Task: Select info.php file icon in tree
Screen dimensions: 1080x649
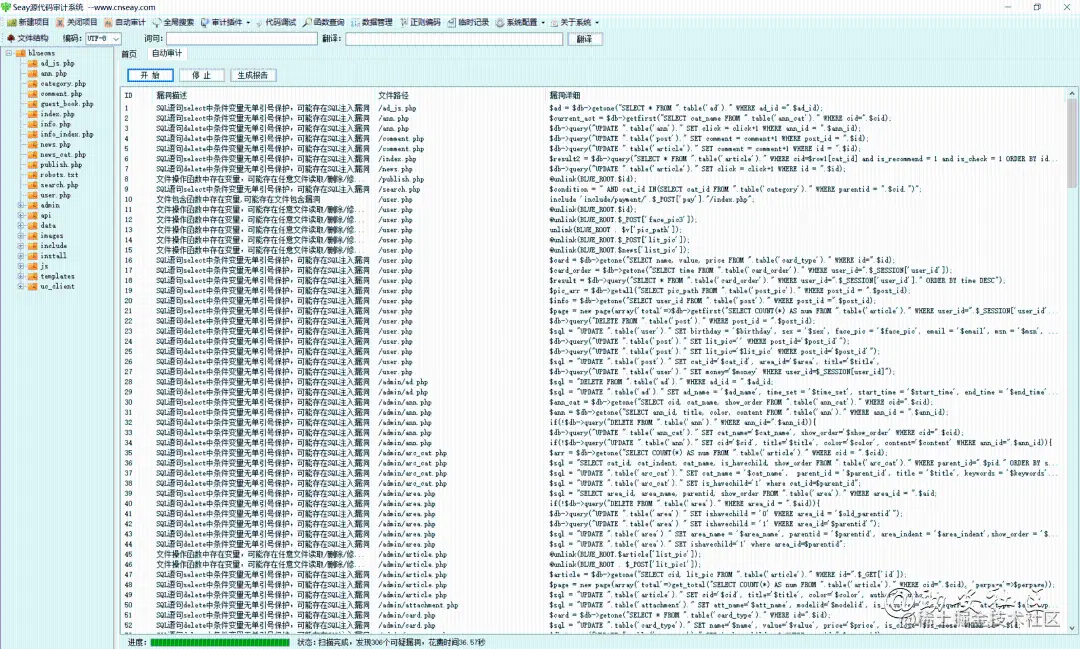Action: [32, 124]
